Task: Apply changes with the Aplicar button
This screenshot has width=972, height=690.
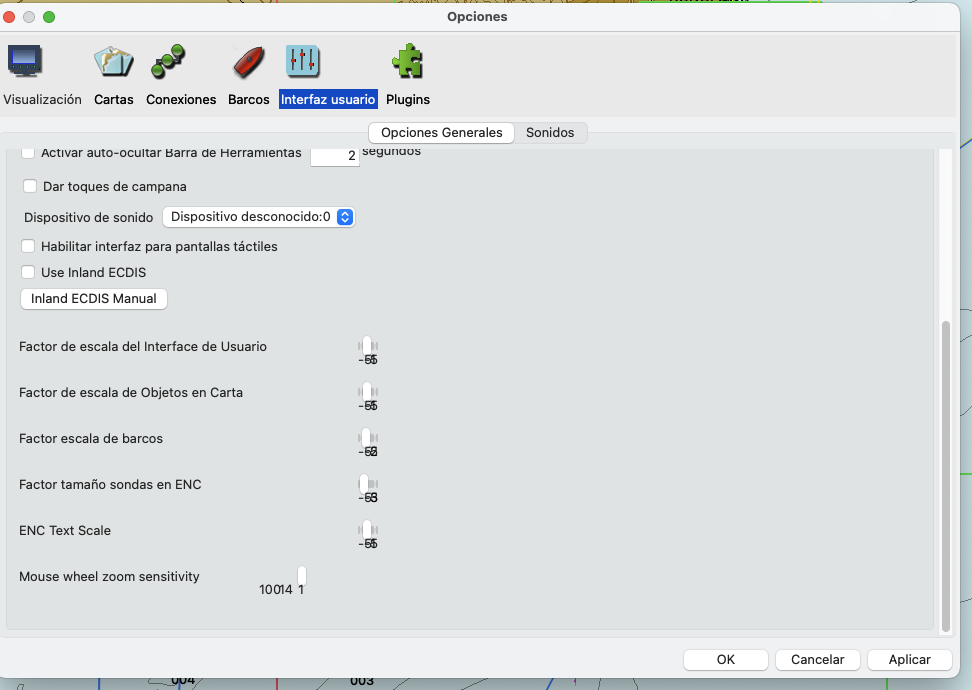Action: pyautogui.click(x=909, y=659)
